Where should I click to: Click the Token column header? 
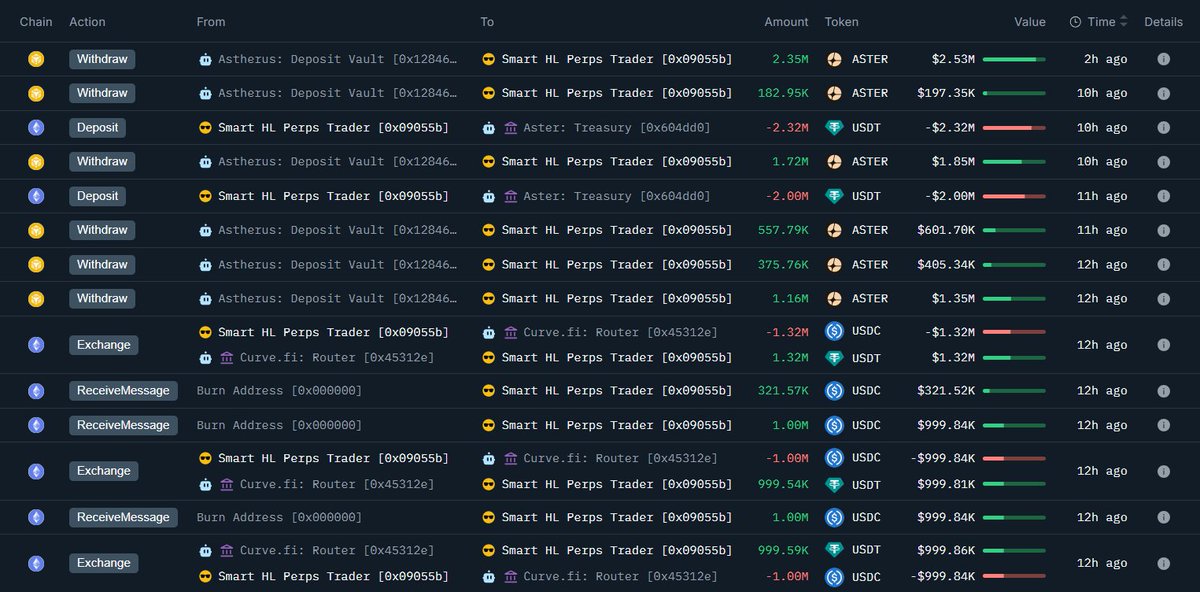841,21
